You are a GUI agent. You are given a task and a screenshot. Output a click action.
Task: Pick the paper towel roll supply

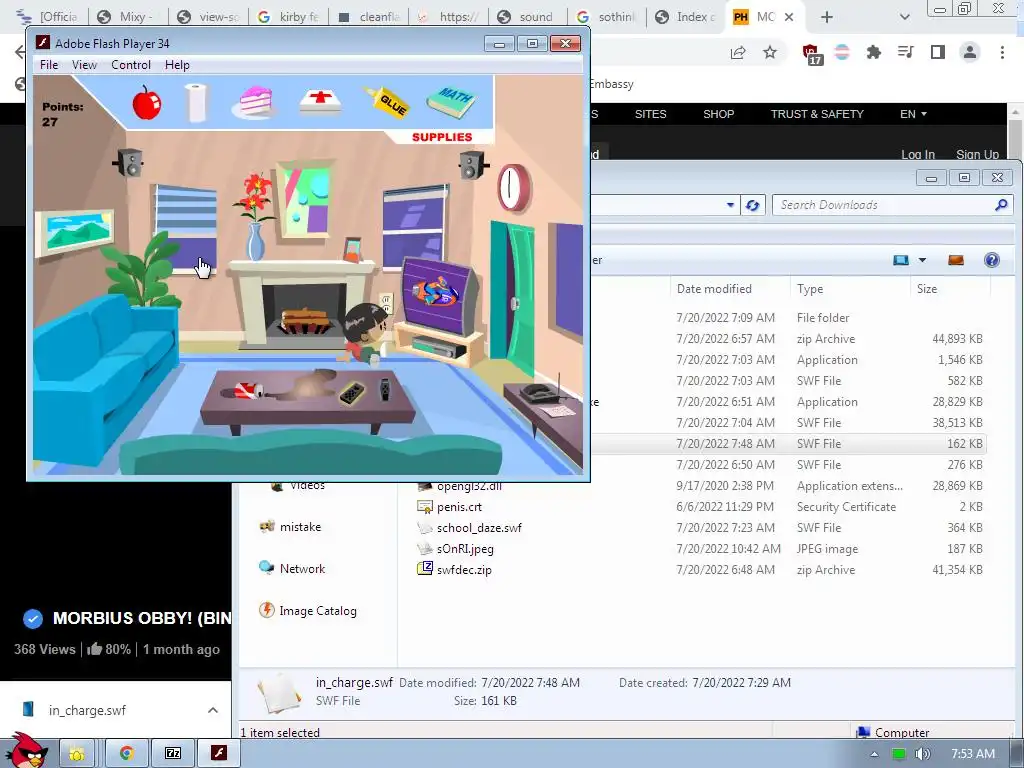[x=196, y=103]
